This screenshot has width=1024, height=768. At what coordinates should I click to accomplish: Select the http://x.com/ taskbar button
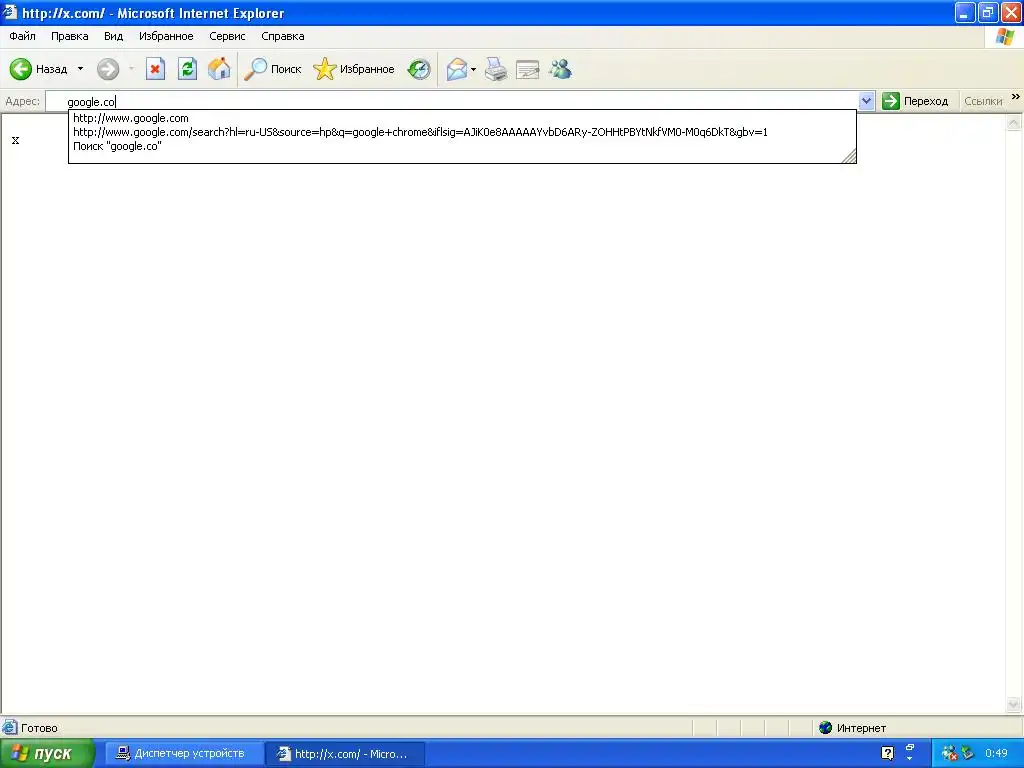point(345,754)
